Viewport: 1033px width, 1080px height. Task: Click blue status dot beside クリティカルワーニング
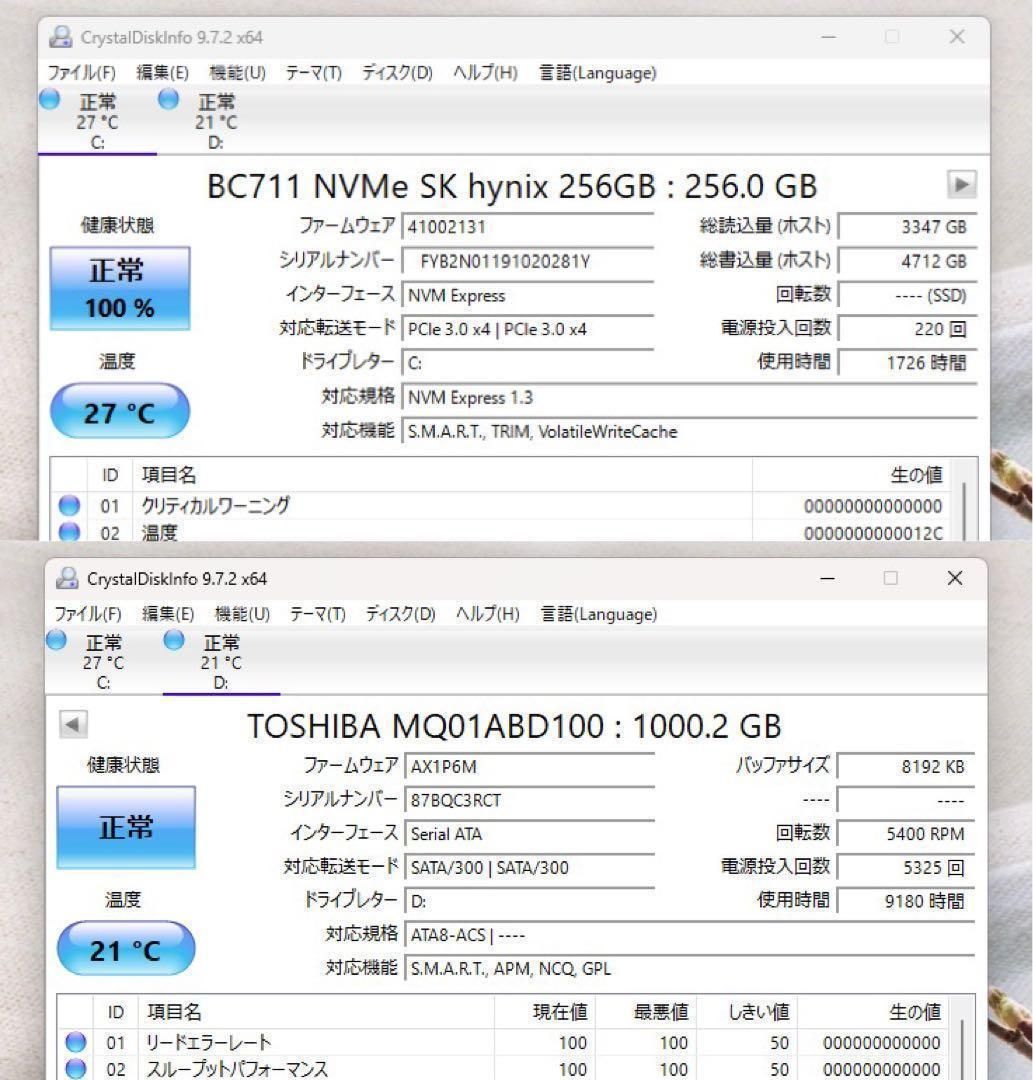[68, 506]
